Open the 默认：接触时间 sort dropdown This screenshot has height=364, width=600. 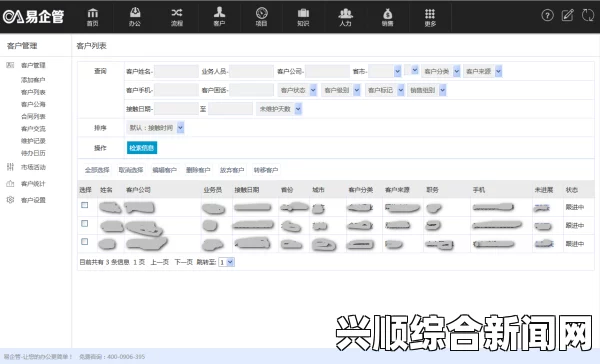pyautogui.click(x=155, y=128)
